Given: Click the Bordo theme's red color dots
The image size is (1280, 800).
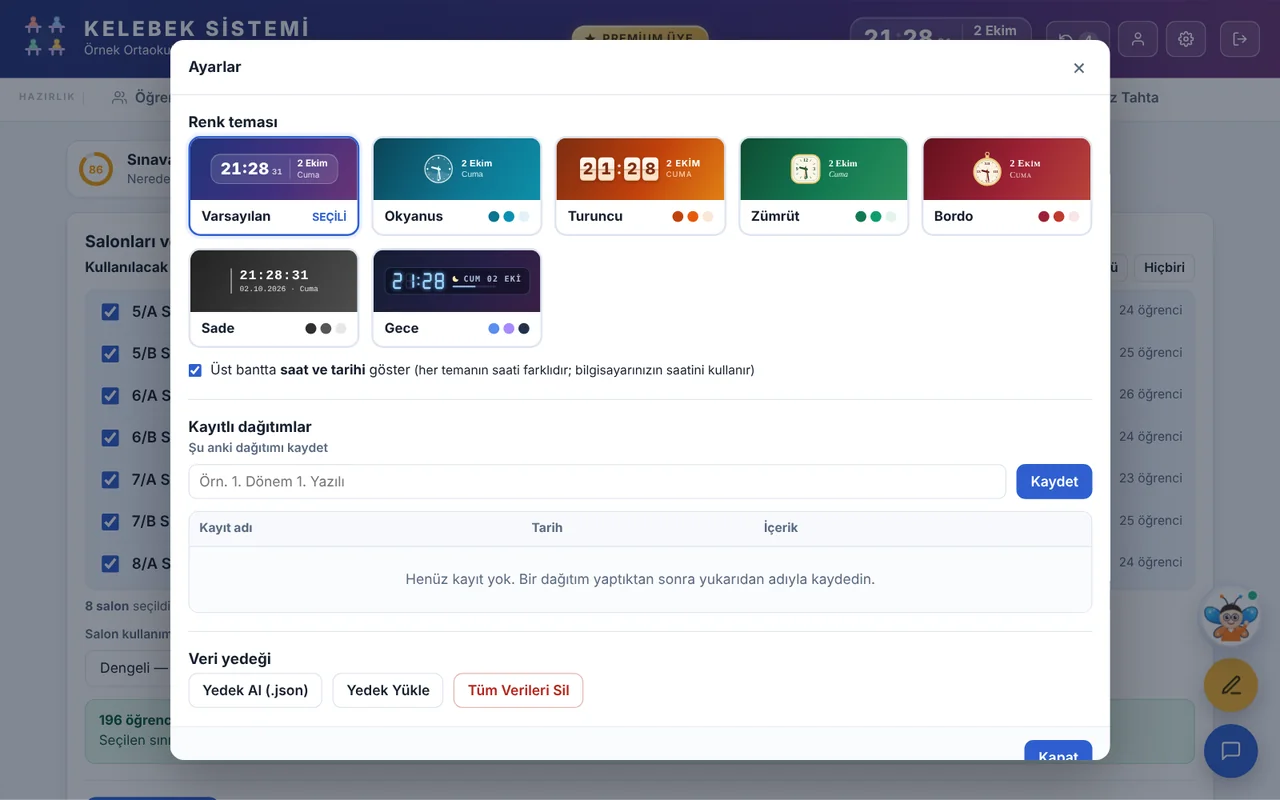Looking at the screenshot, I should point(1059,216).
